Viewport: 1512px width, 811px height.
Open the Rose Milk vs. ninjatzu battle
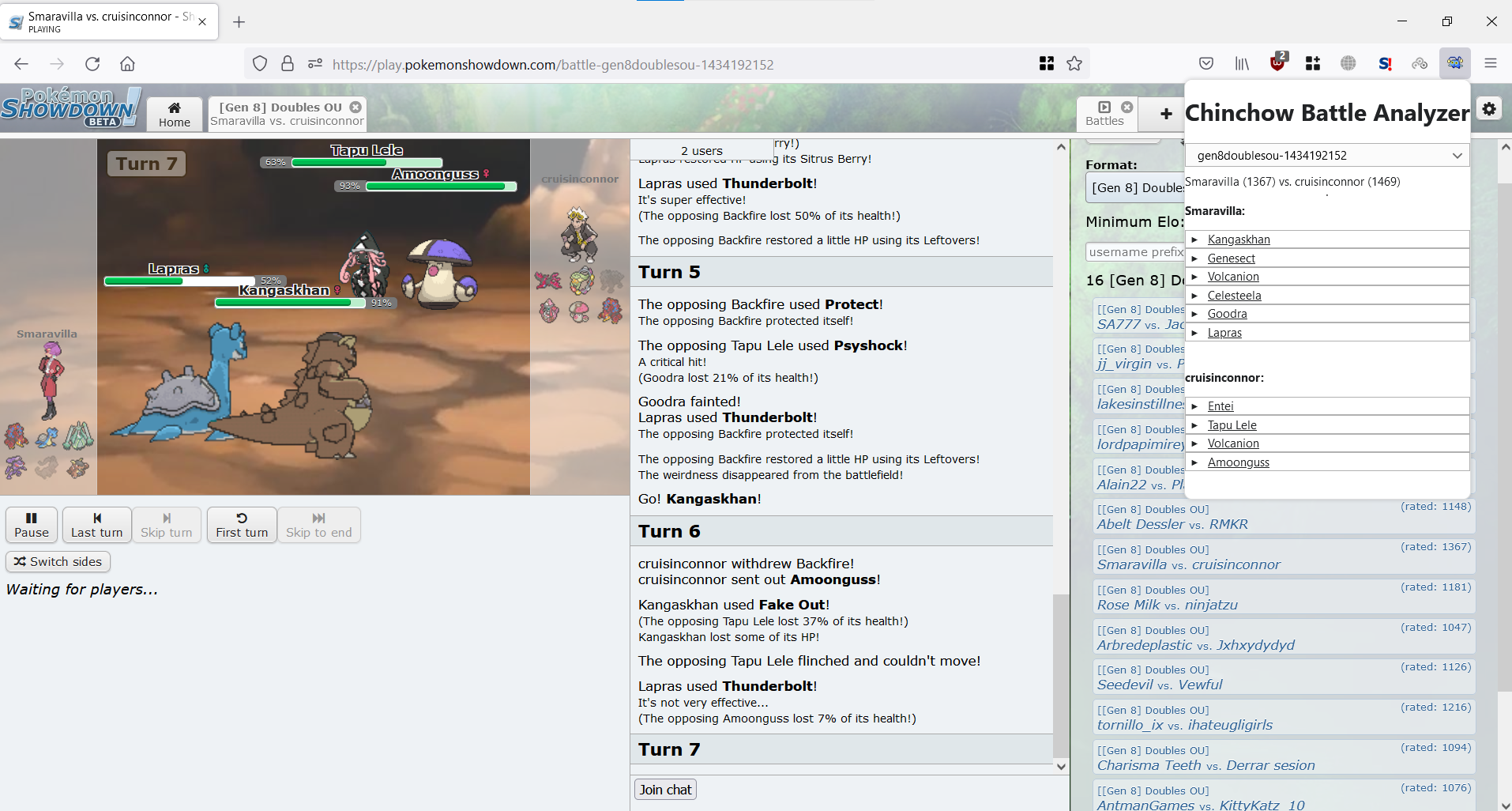pyautogui.click(x=1284, y=597)
